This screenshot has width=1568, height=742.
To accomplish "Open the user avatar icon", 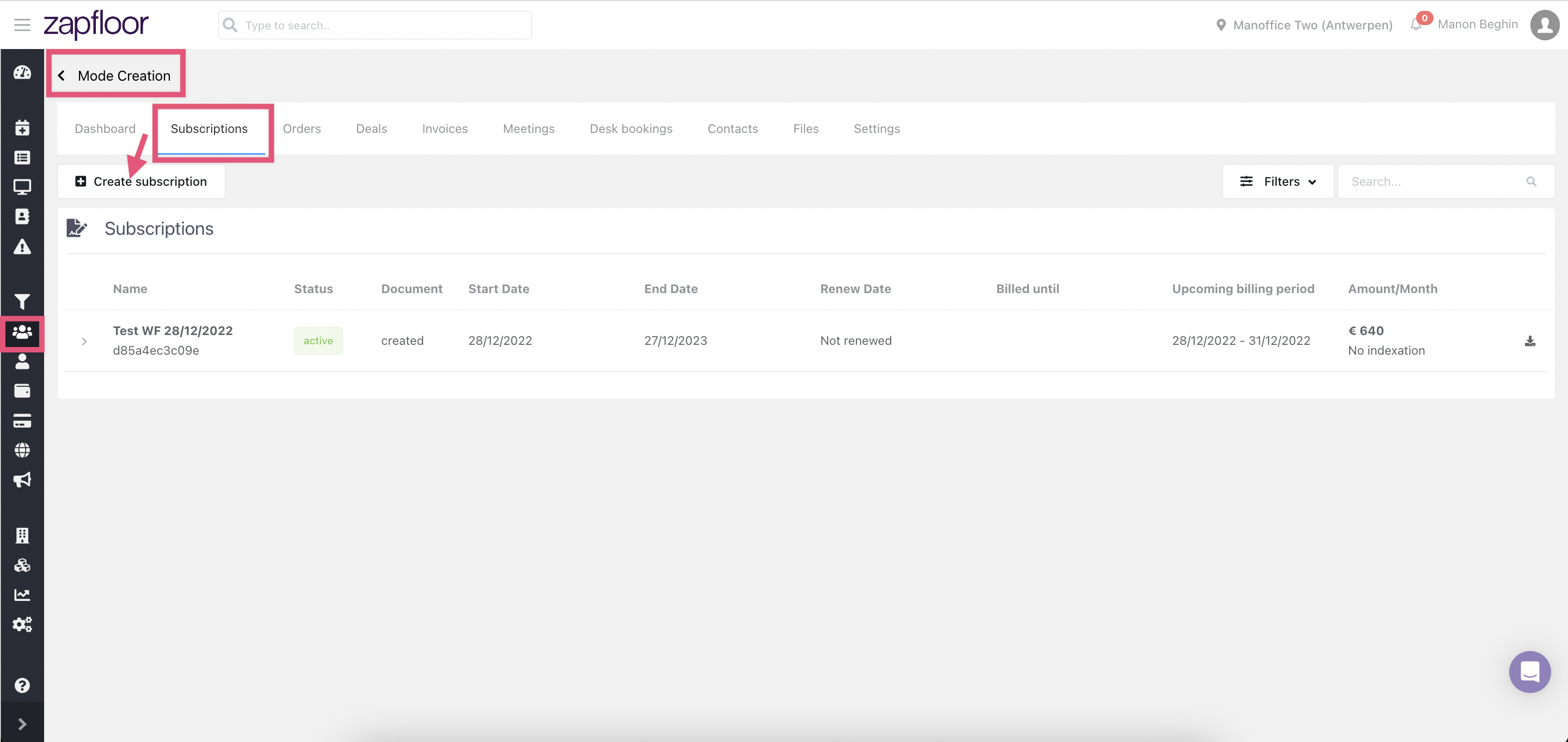I will point(1545,25).
